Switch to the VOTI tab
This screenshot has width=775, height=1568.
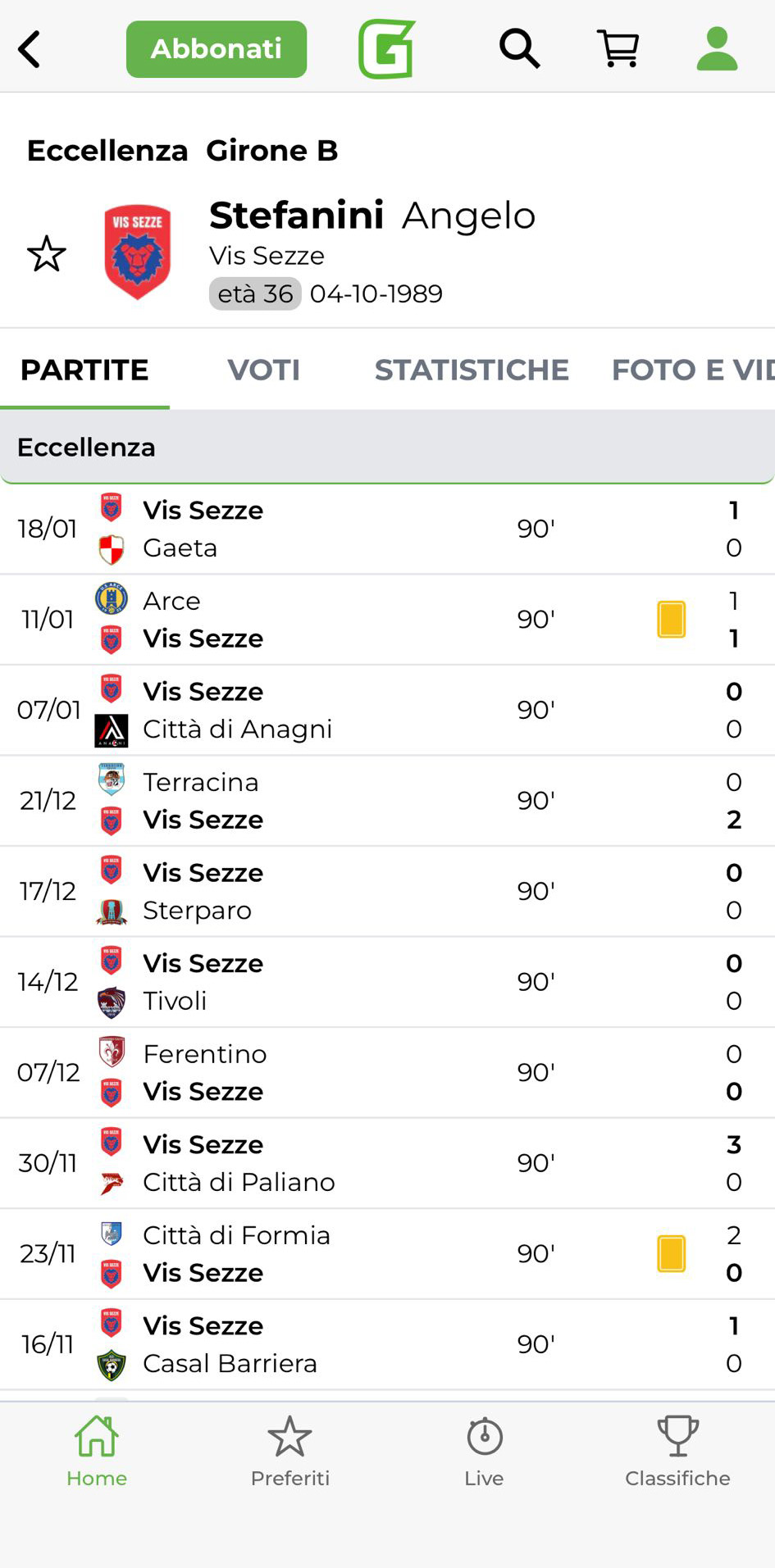(263, 370)
